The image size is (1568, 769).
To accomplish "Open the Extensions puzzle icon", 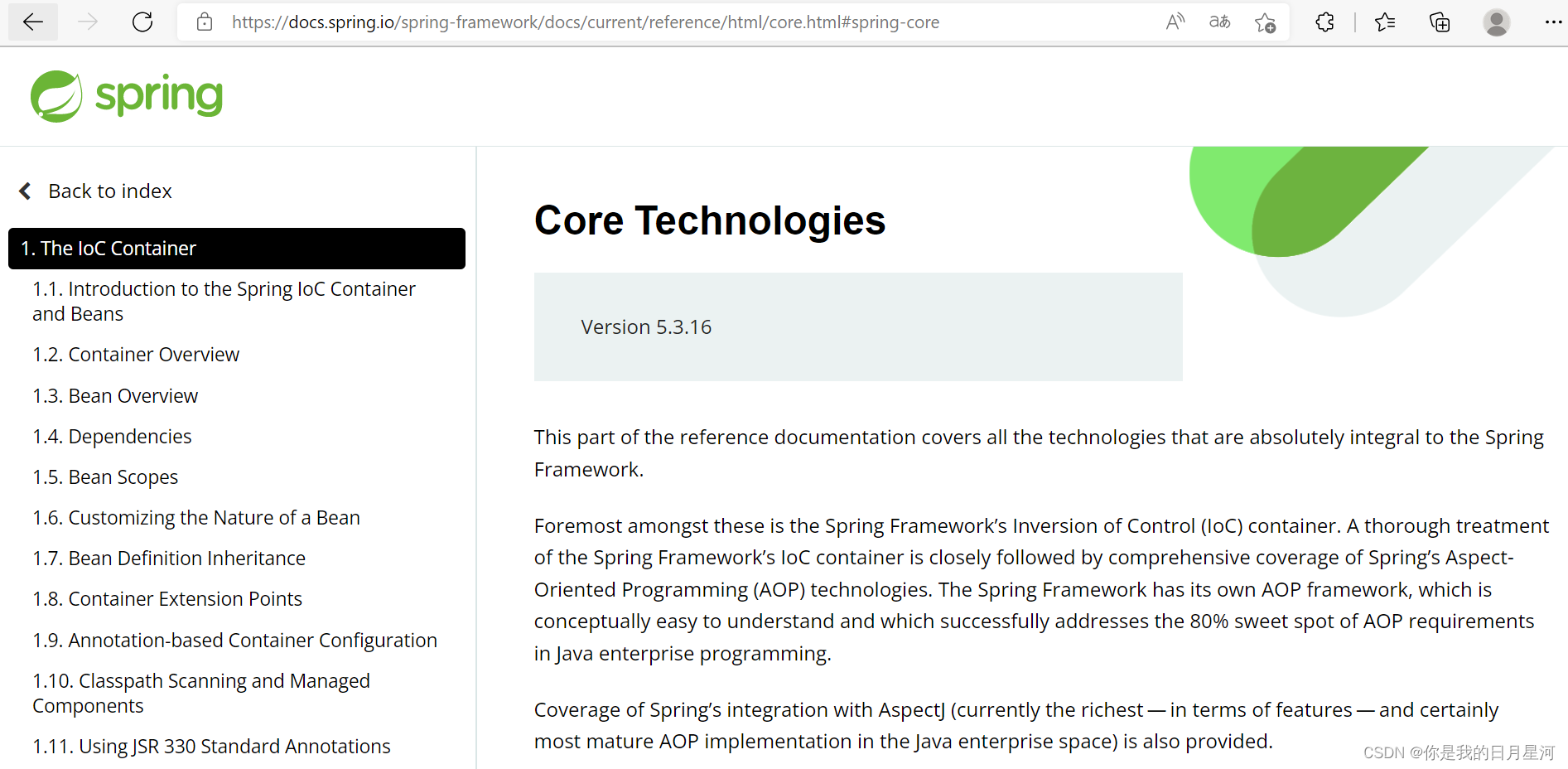I will [x=1324, y=22].
